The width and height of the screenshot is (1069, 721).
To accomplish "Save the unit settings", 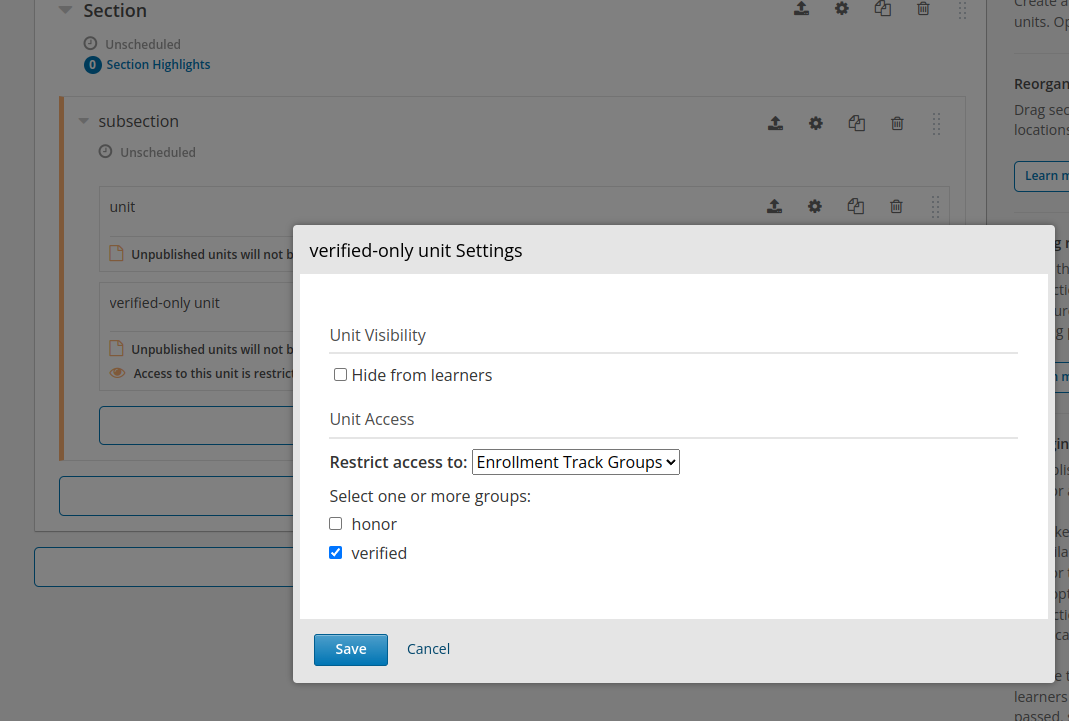I will [x=350, y=649].
